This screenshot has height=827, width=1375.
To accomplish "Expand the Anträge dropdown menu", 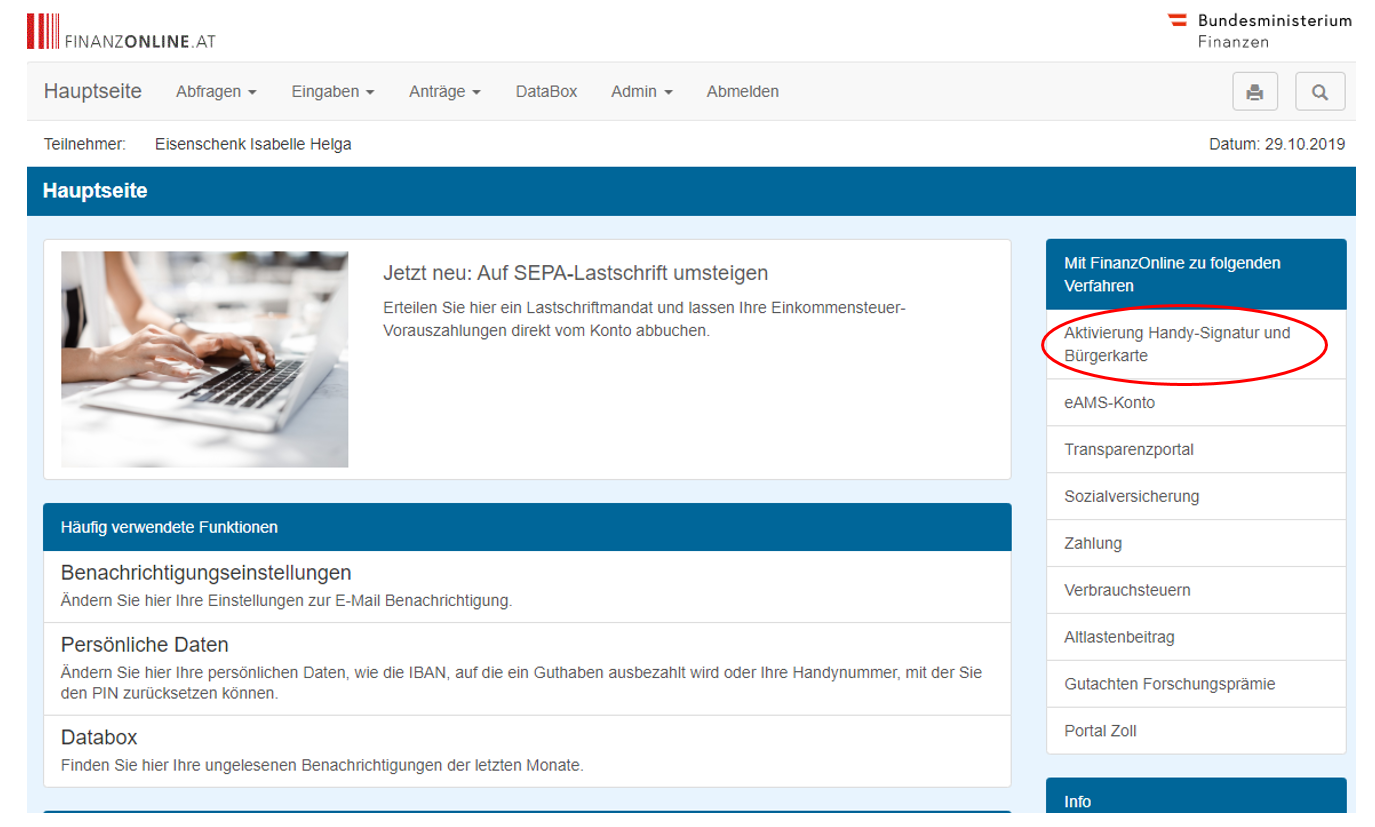I will (x=444, y=92).
